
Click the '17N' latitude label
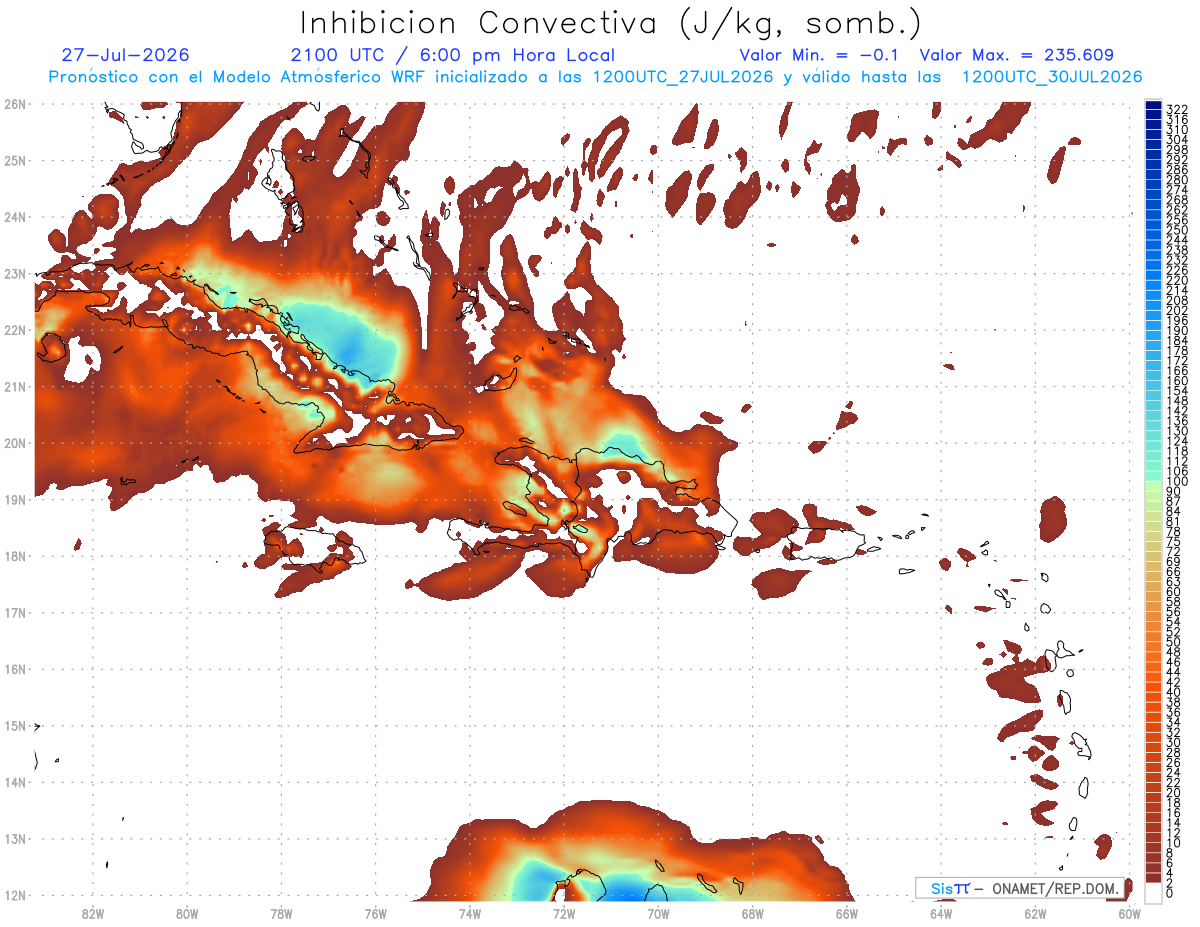tap(14, 612)
